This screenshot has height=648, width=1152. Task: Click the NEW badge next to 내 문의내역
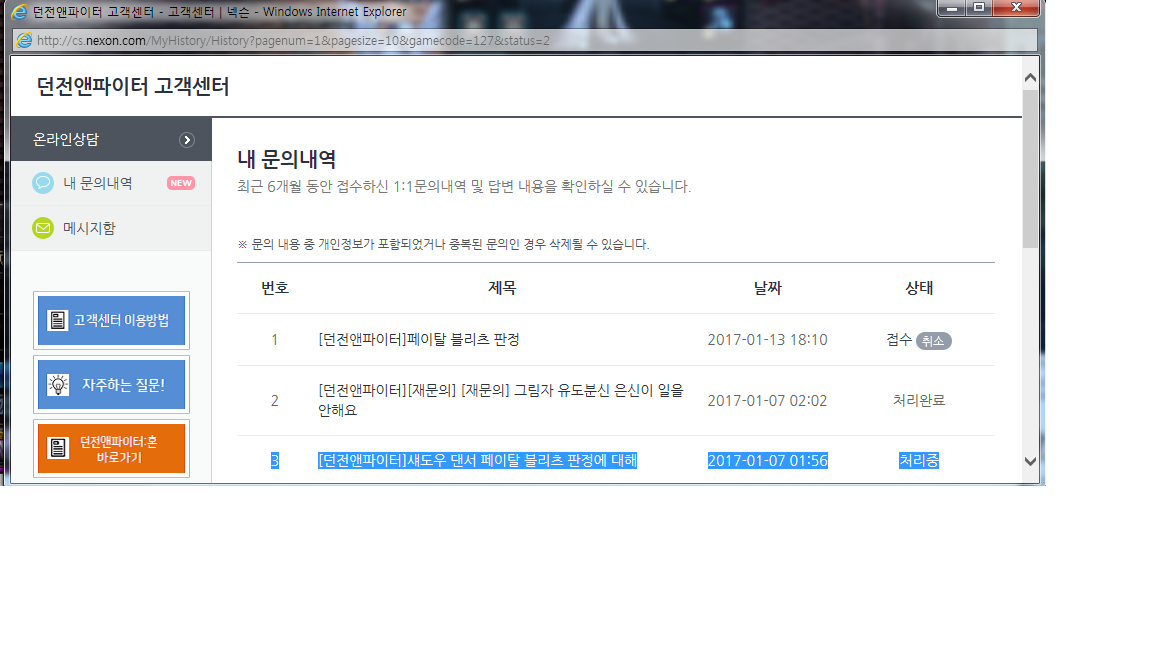(x=181, y=183)
